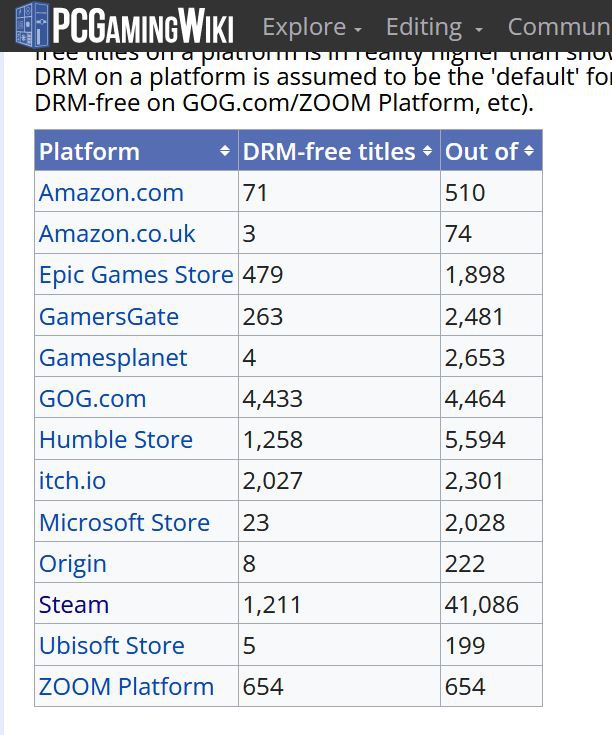The height and width of the screenshot is (735, 612).
Task: Open the Explore dropdown menu
Action: [x=311, y=27]
